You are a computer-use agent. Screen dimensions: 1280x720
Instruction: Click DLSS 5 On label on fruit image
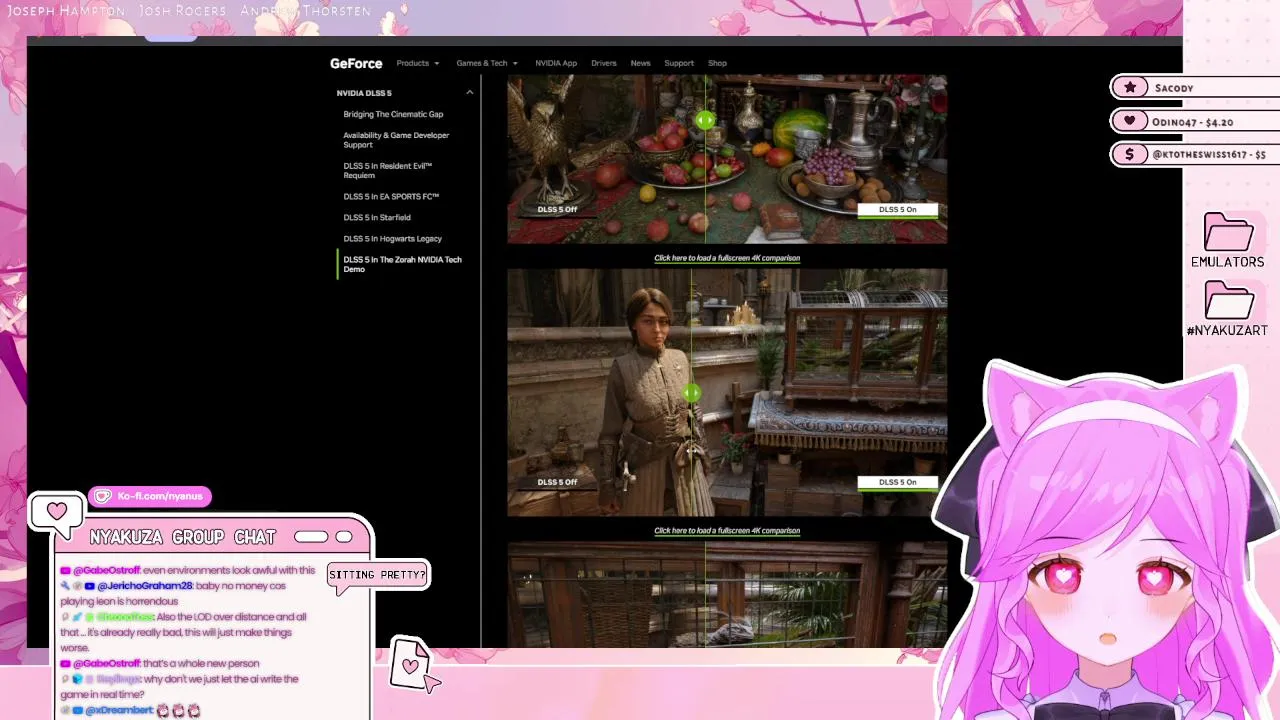[897, 210]
